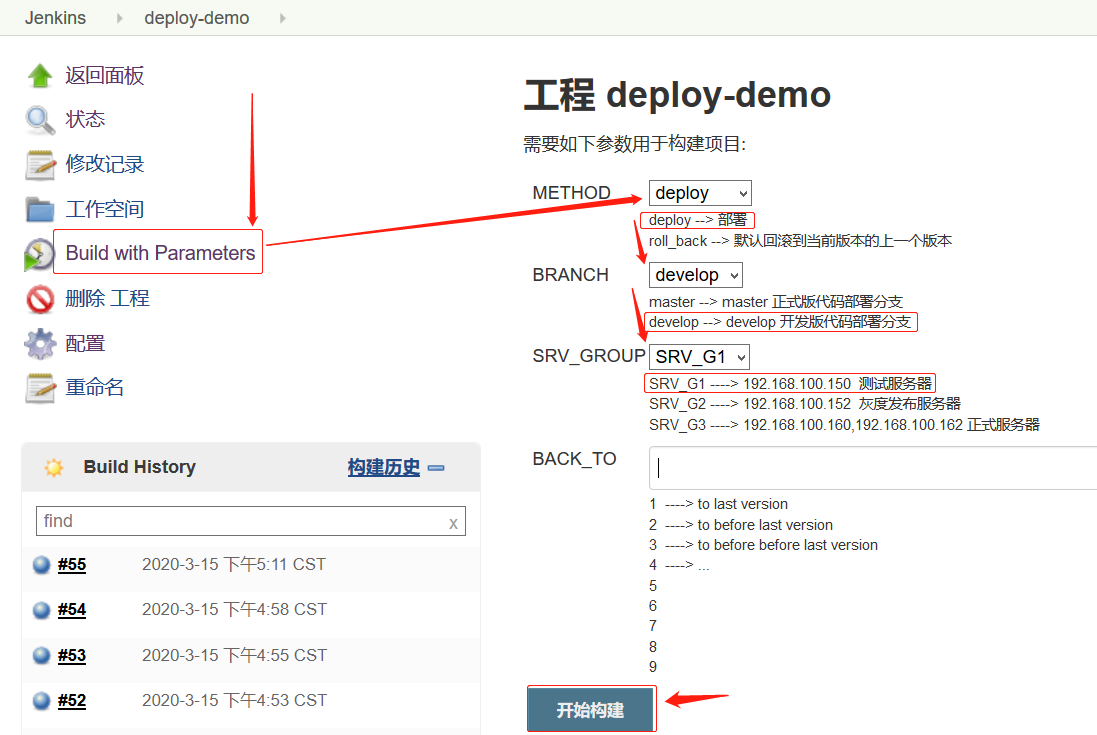Click the folder workspace icon
1097x735 pixels.
pos(40,209)
